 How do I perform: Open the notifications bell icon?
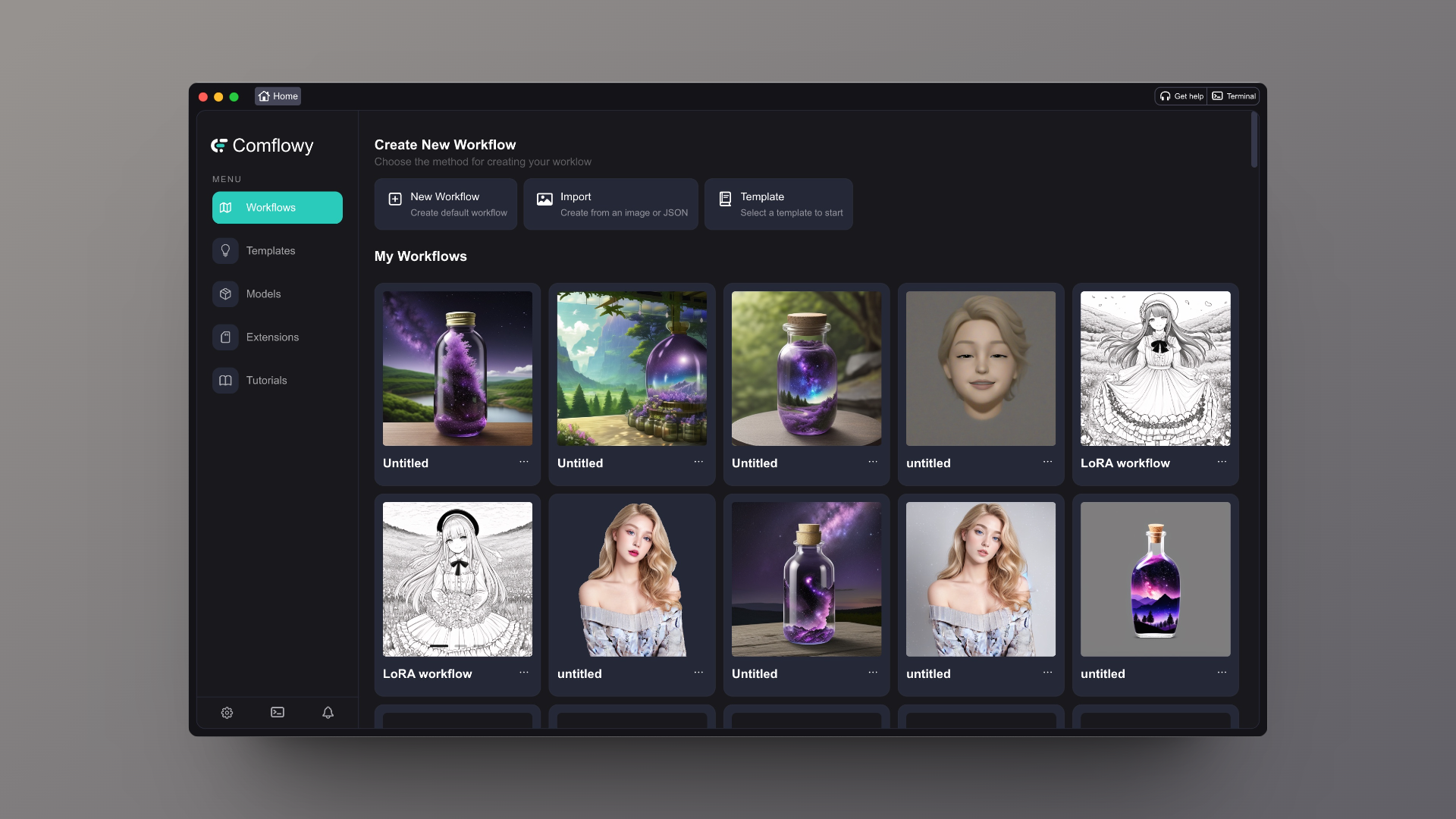click(x=328, y=713)
